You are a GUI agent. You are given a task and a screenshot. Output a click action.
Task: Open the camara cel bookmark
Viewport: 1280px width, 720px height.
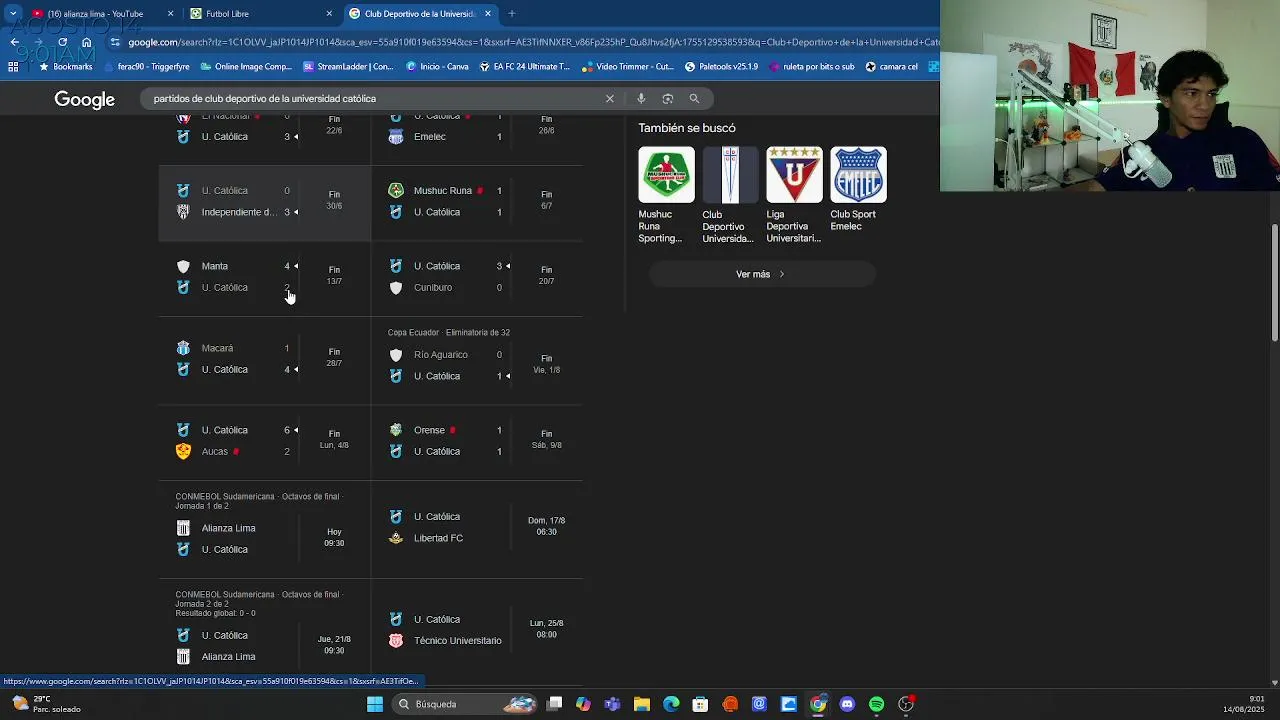(x=892, y=67)
